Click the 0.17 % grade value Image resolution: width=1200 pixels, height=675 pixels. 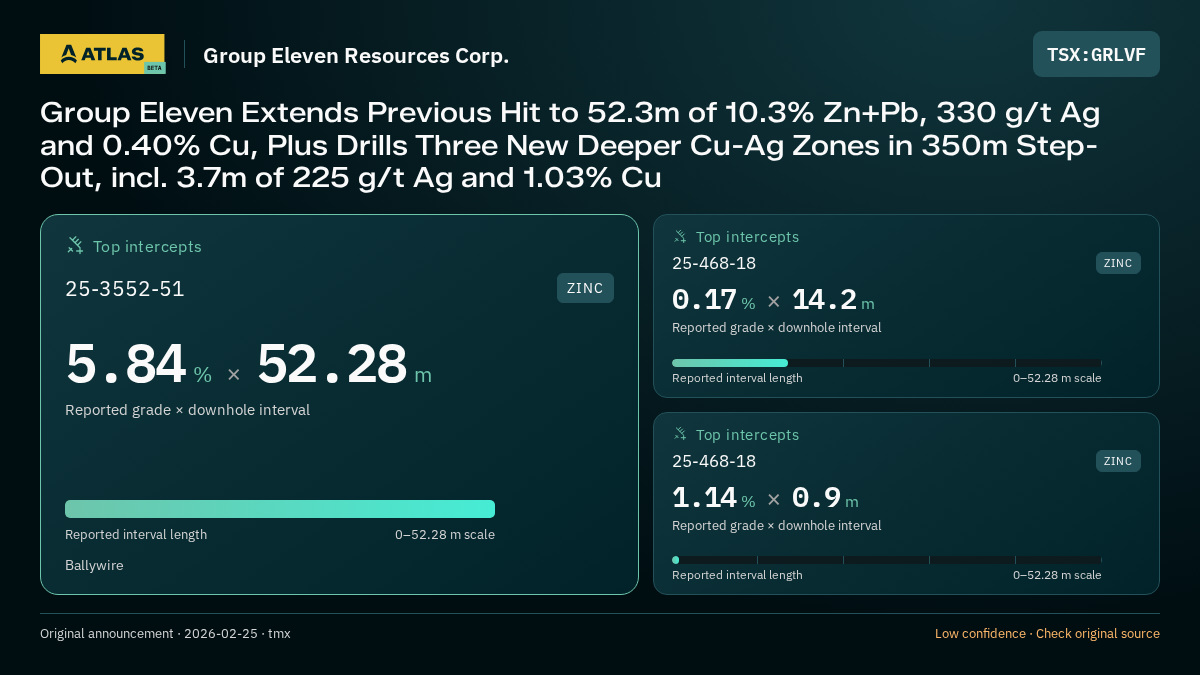(713, 300)
